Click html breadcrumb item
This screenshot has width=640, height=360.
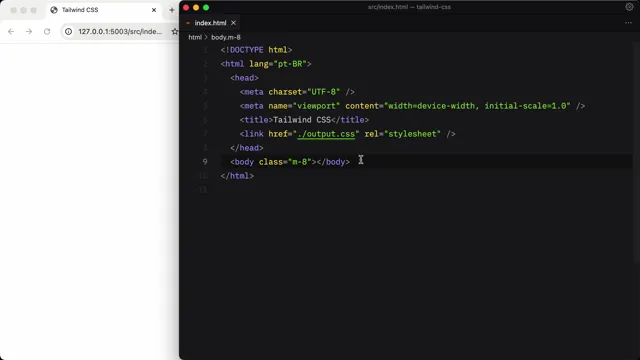point(195,37)
